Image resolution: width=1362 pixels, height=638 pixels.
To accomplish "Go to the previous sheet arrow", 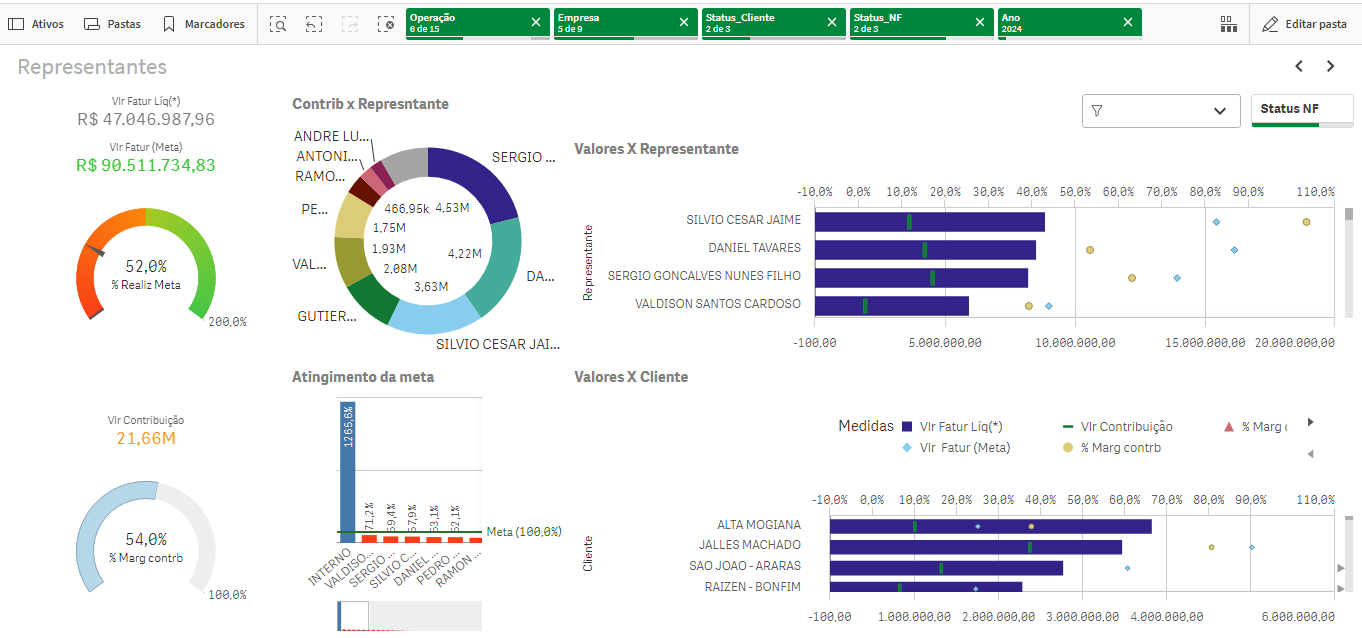I will coord(1299,66).
